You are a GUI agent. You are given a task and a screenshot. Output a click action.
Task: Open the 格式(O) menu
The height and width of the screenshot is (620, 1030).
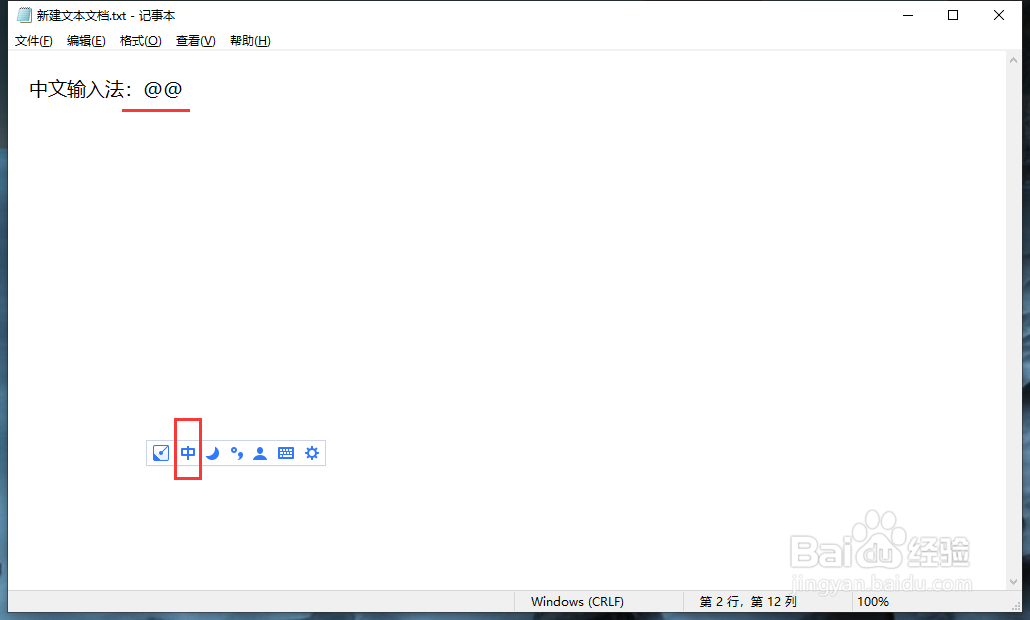coord(141,41)
